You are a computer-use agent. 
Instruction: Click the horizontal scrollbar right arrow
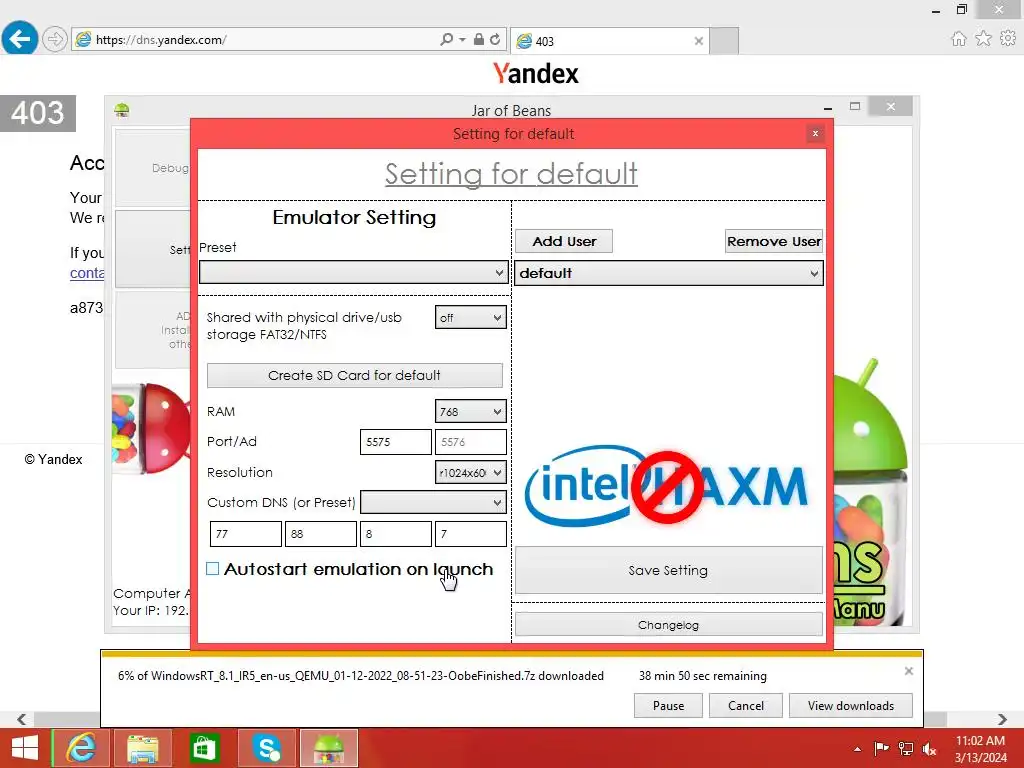click(1002, 719)
